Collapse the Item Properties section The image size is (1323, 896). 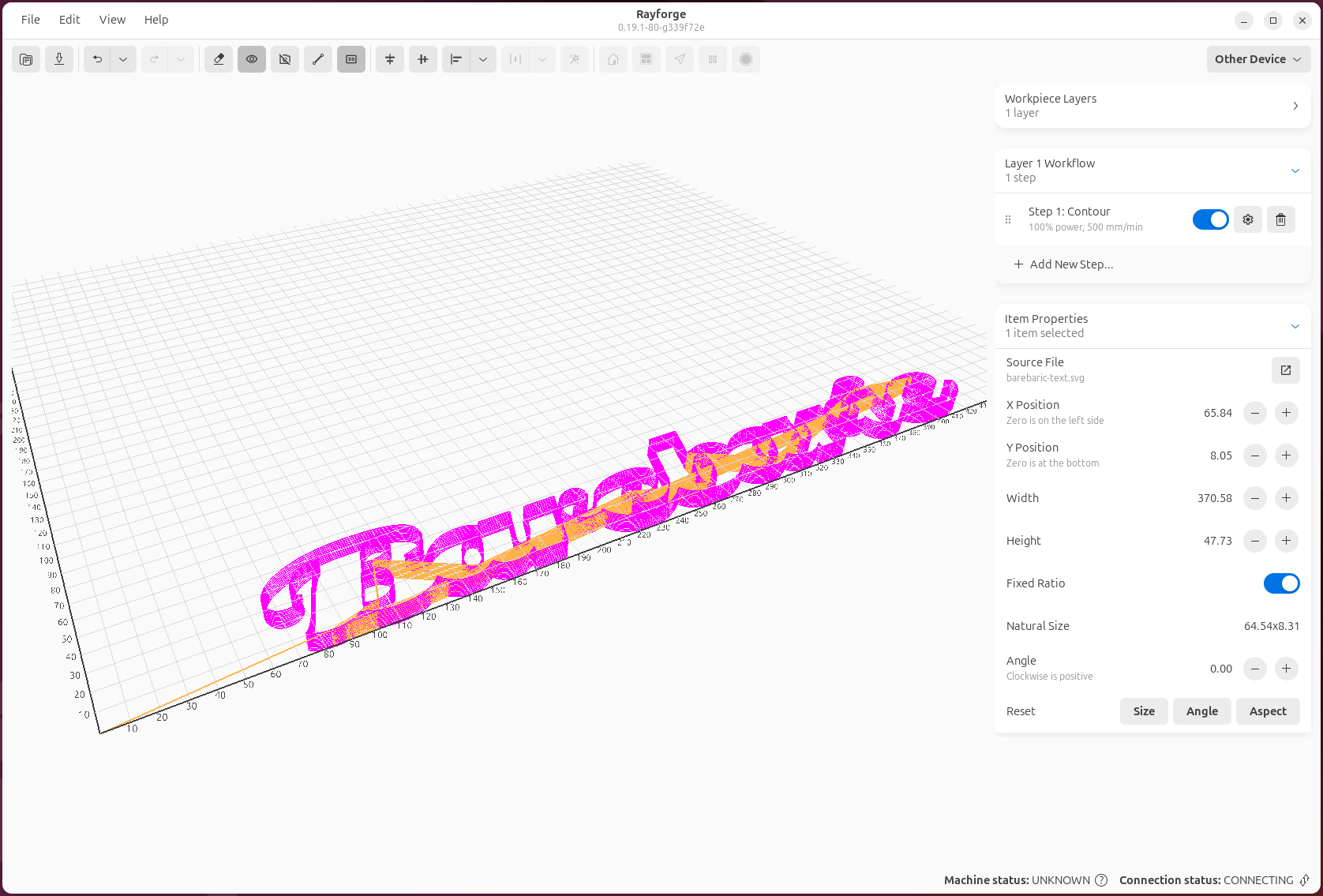click(x=1295, y=326)
